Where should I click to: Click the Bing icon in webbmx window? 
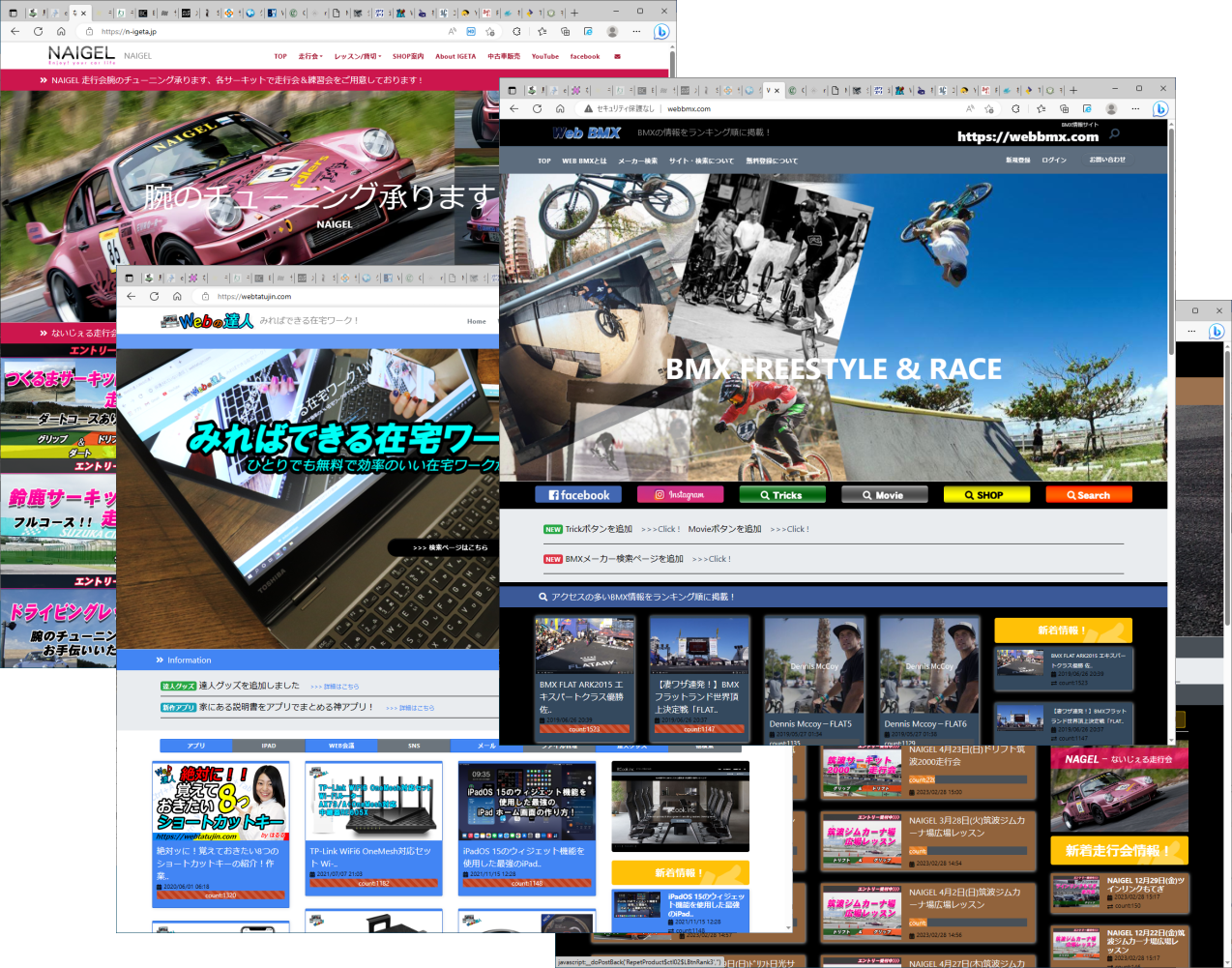(1160, 108)
